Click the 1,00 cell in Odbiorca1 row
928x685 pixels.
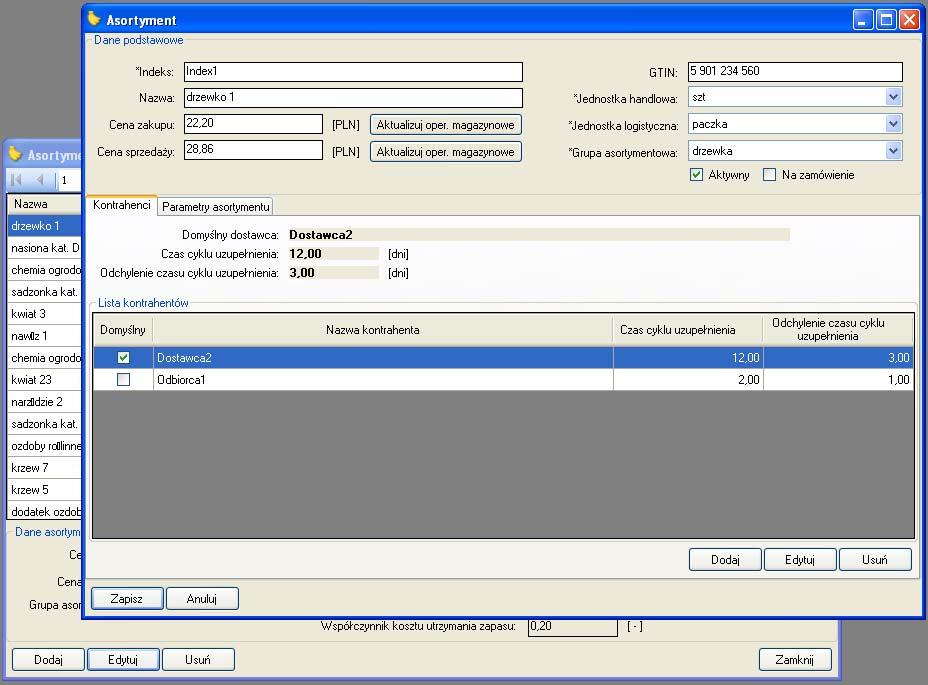[838, 380]
